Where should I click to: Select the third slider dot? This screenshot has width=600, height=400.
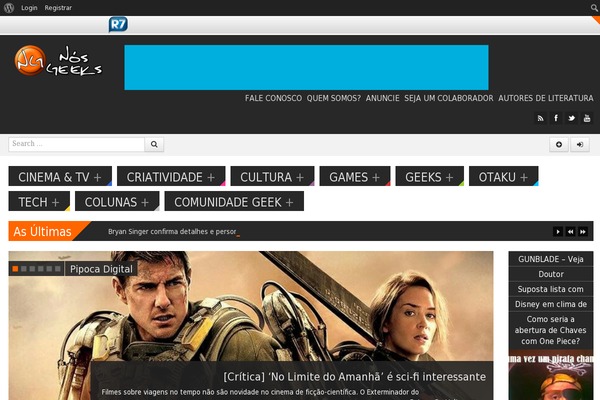point(32,269)
